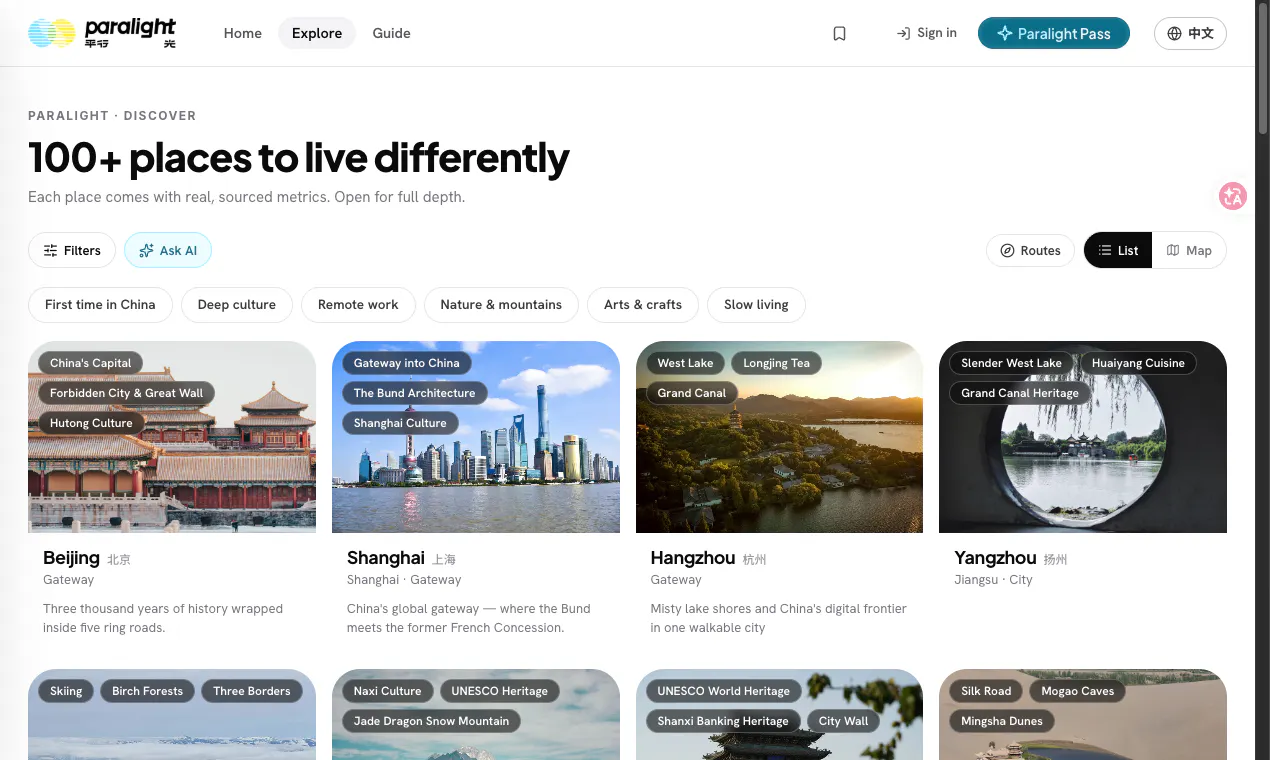This screenshot has height=760, width=1270.
Task: Click the Paralight logo
Action: click(102, 33)
